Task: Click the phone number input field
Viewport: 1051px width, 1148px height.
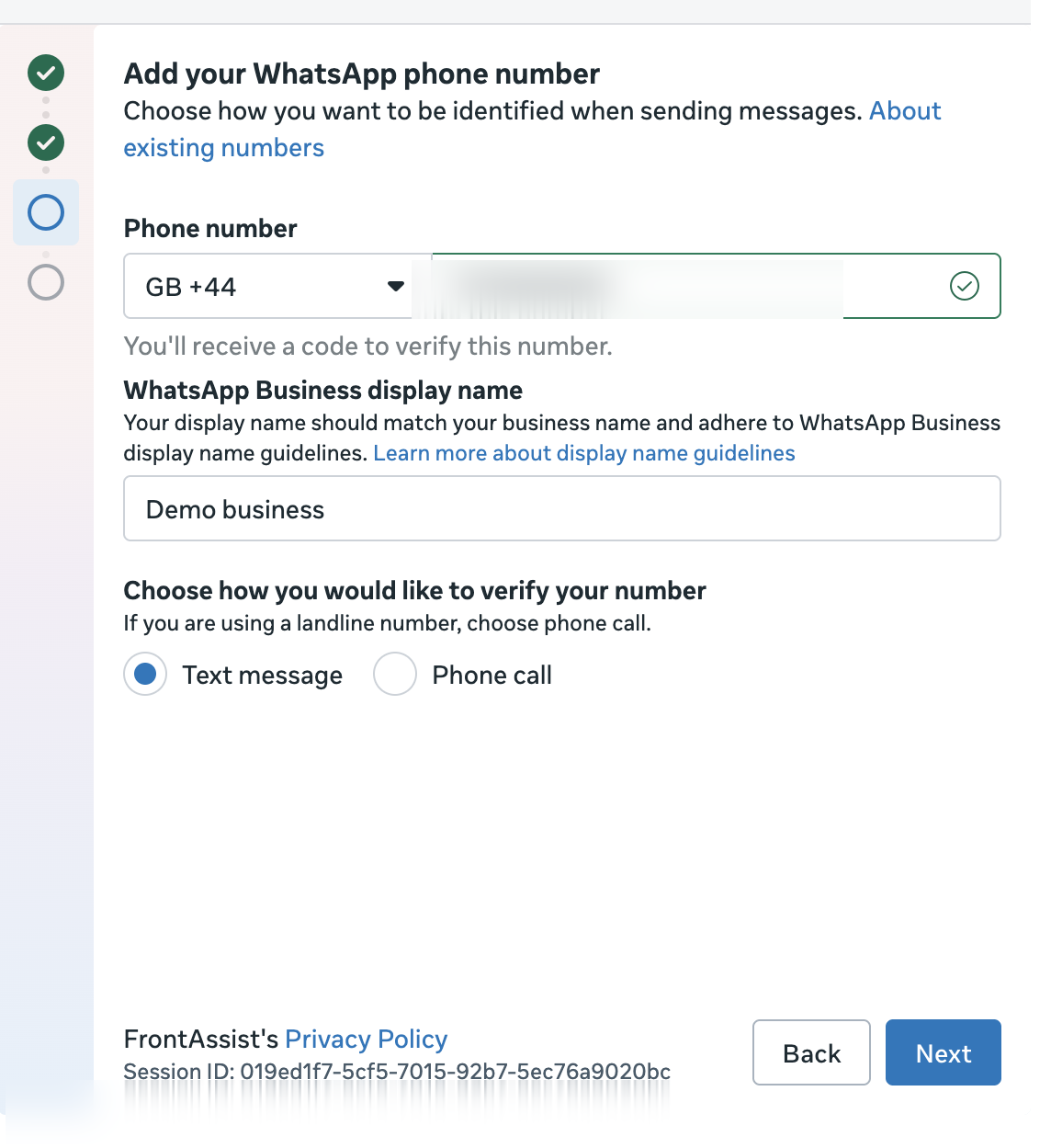Action: (716, 286)
